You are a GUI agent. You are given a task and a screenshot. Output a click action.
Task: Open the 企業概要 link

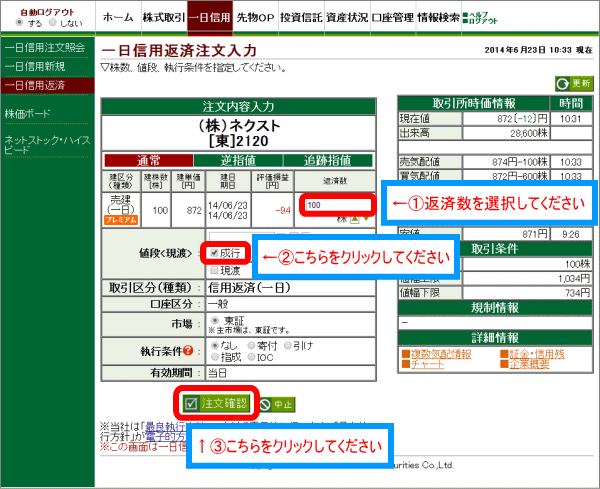(529, 364)
